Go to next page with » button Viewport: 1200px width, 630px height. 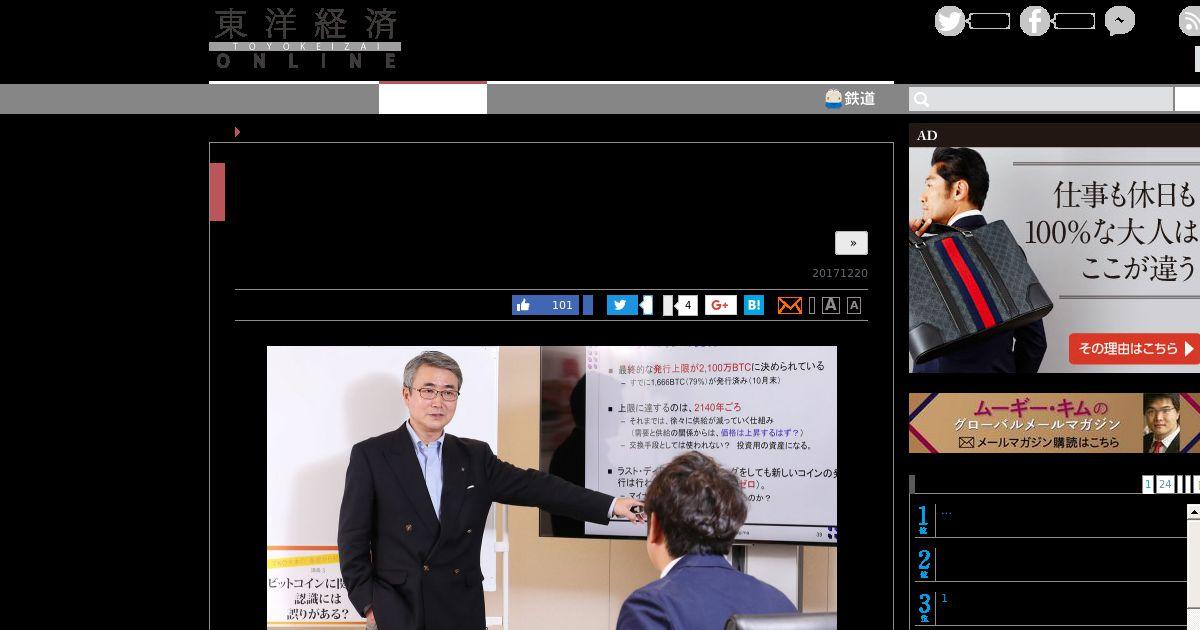pyautogui.click(x=852, y=243)
